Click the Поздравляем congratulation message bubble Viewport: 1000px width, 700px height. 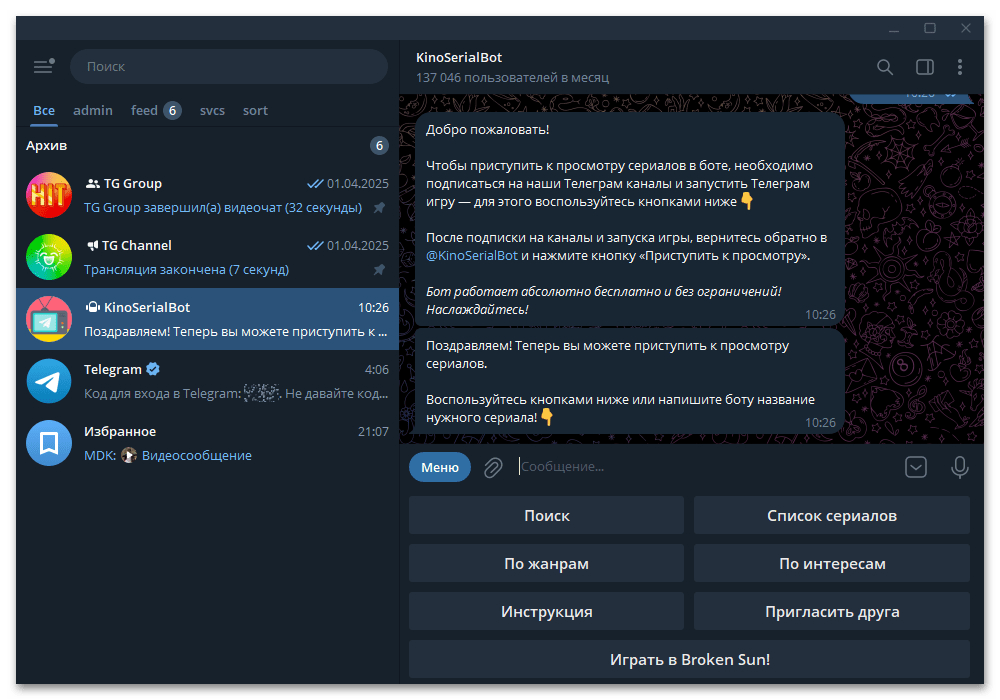[630, 381]
